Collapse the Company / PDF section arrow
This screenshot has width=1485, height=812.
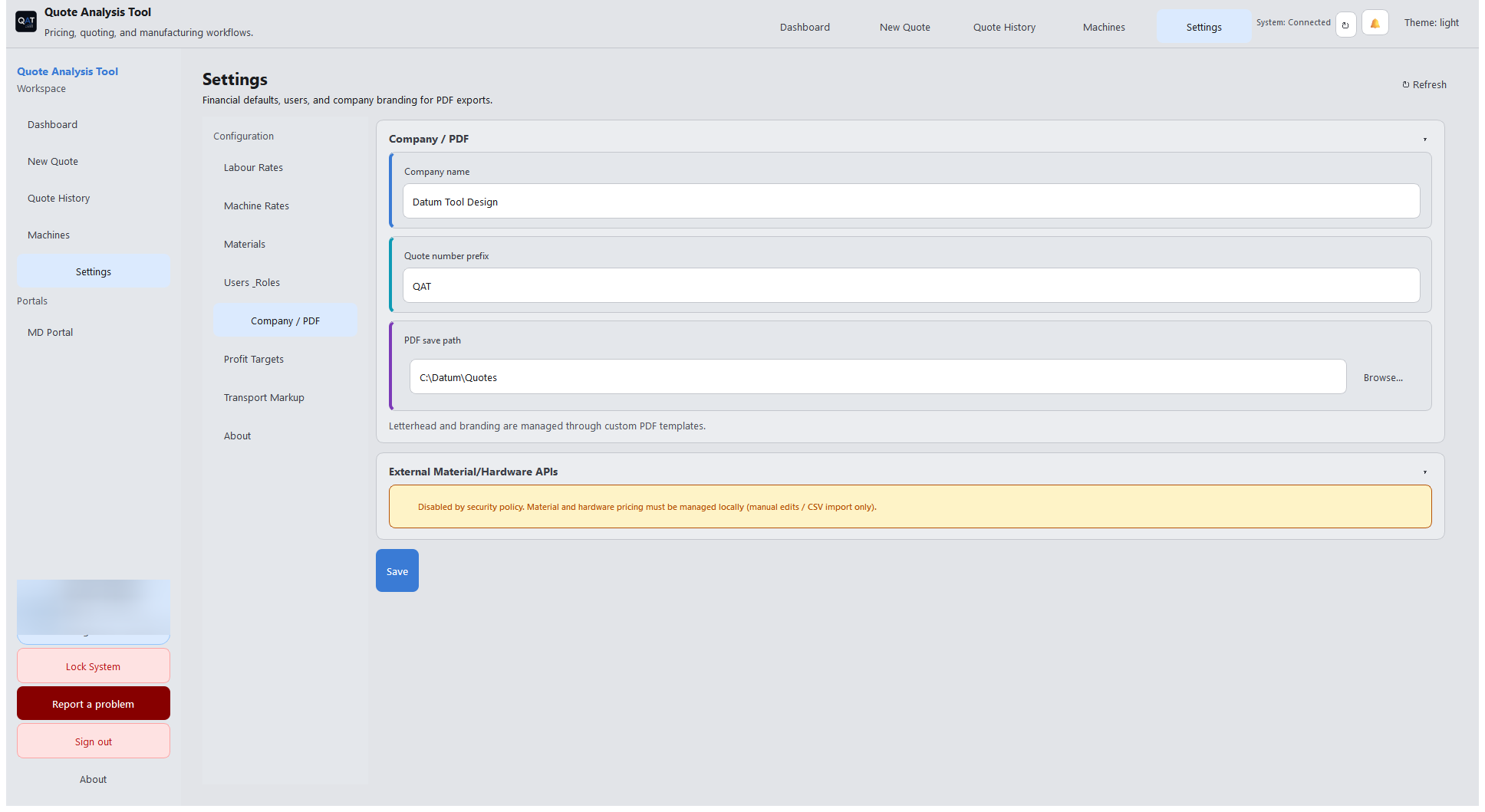click(1425, 140)
